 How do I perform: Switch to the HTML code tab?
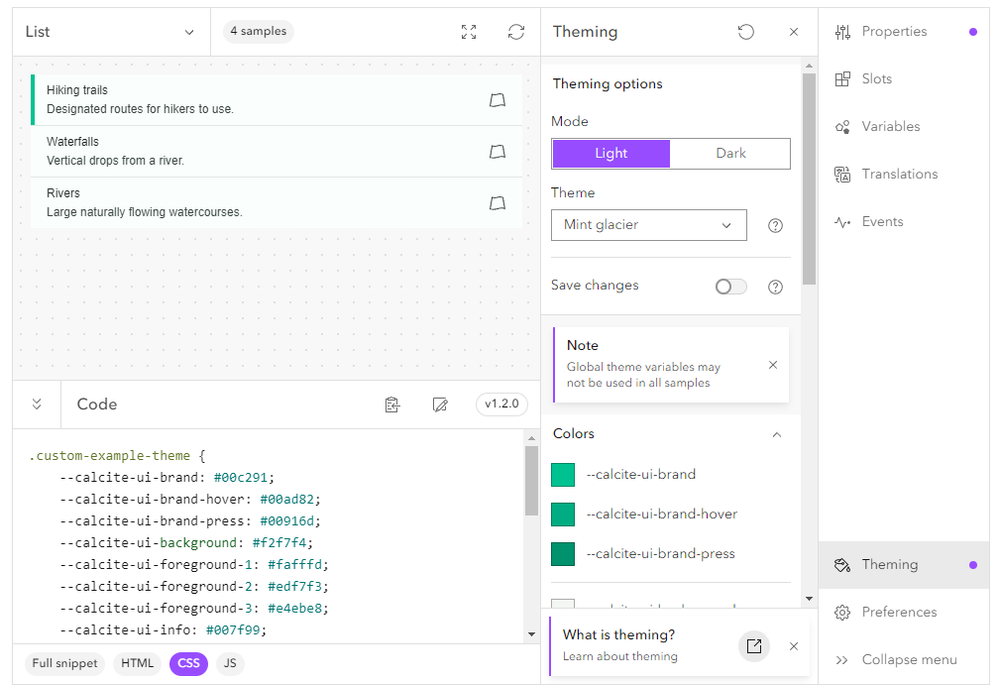click(137, 663)
